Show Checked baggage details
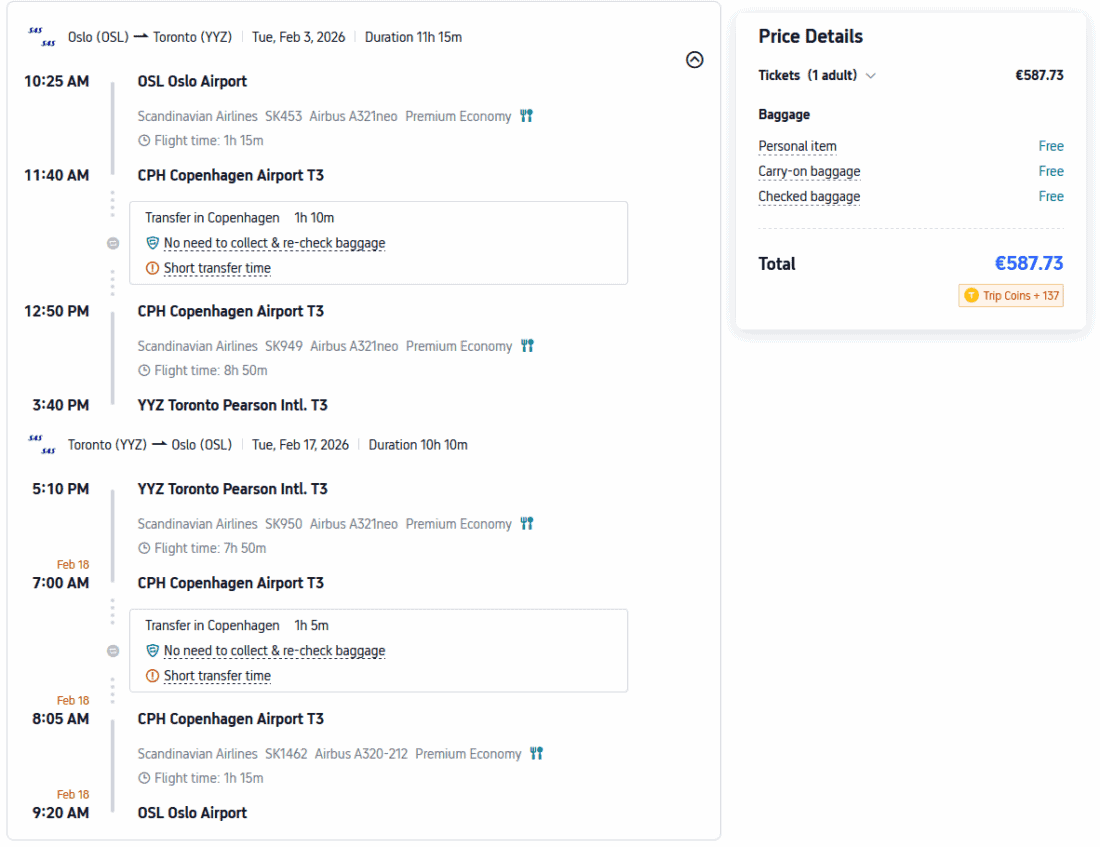The image size is (1100, 847). click(809, 197)
